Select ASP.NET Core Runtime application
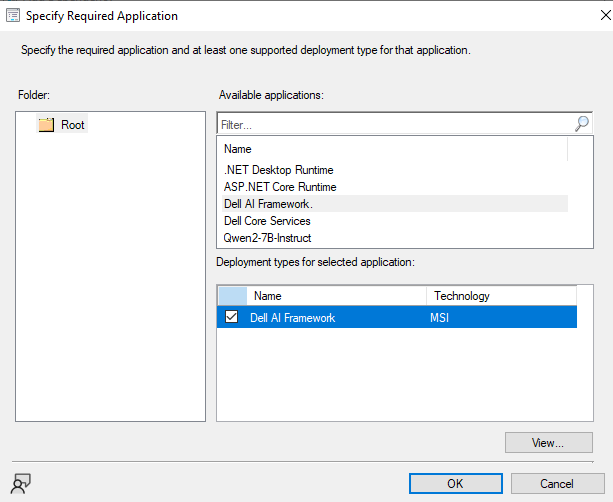 point(280,187)
